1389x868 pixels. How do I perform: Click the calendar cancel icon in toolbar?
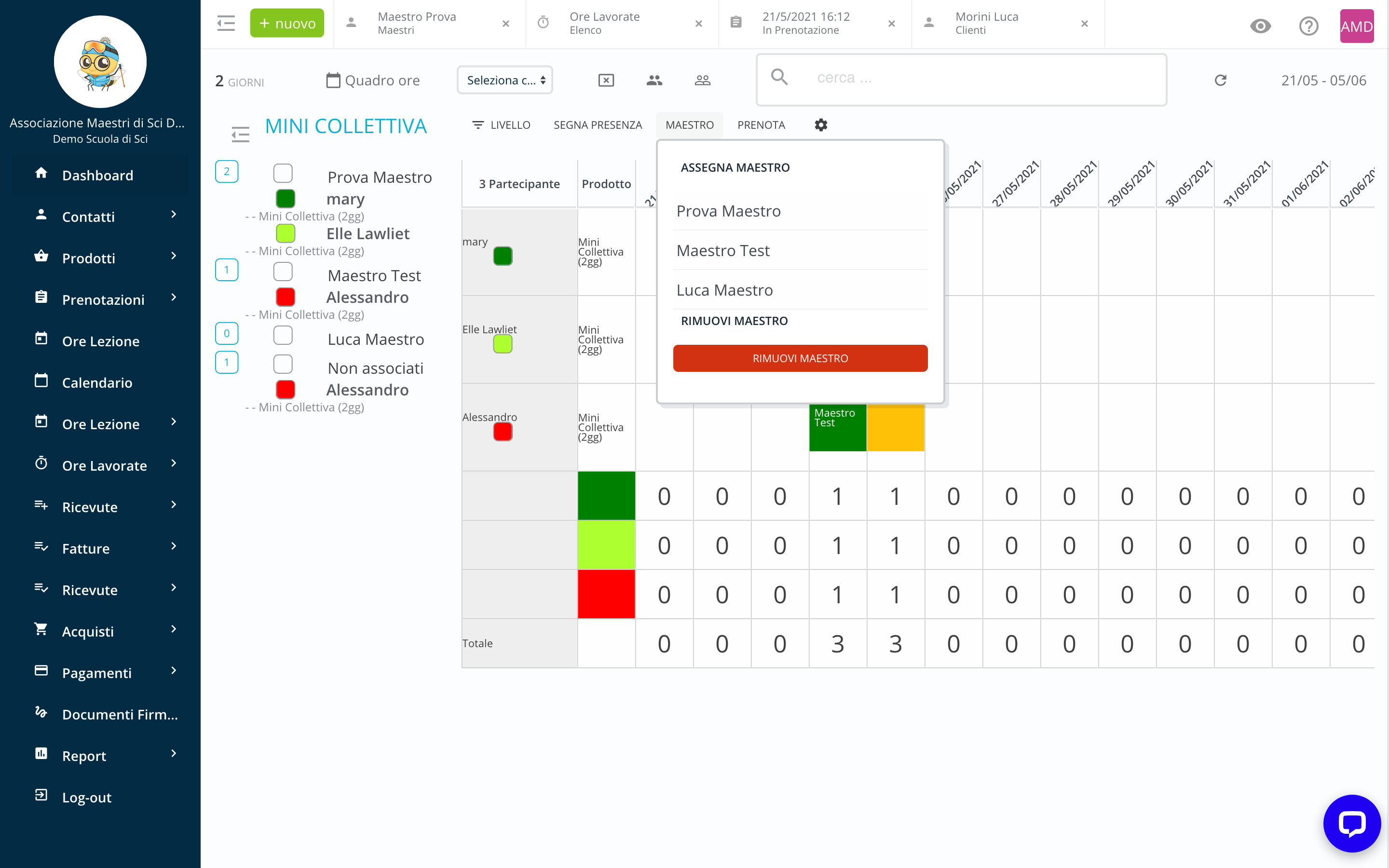606,81
